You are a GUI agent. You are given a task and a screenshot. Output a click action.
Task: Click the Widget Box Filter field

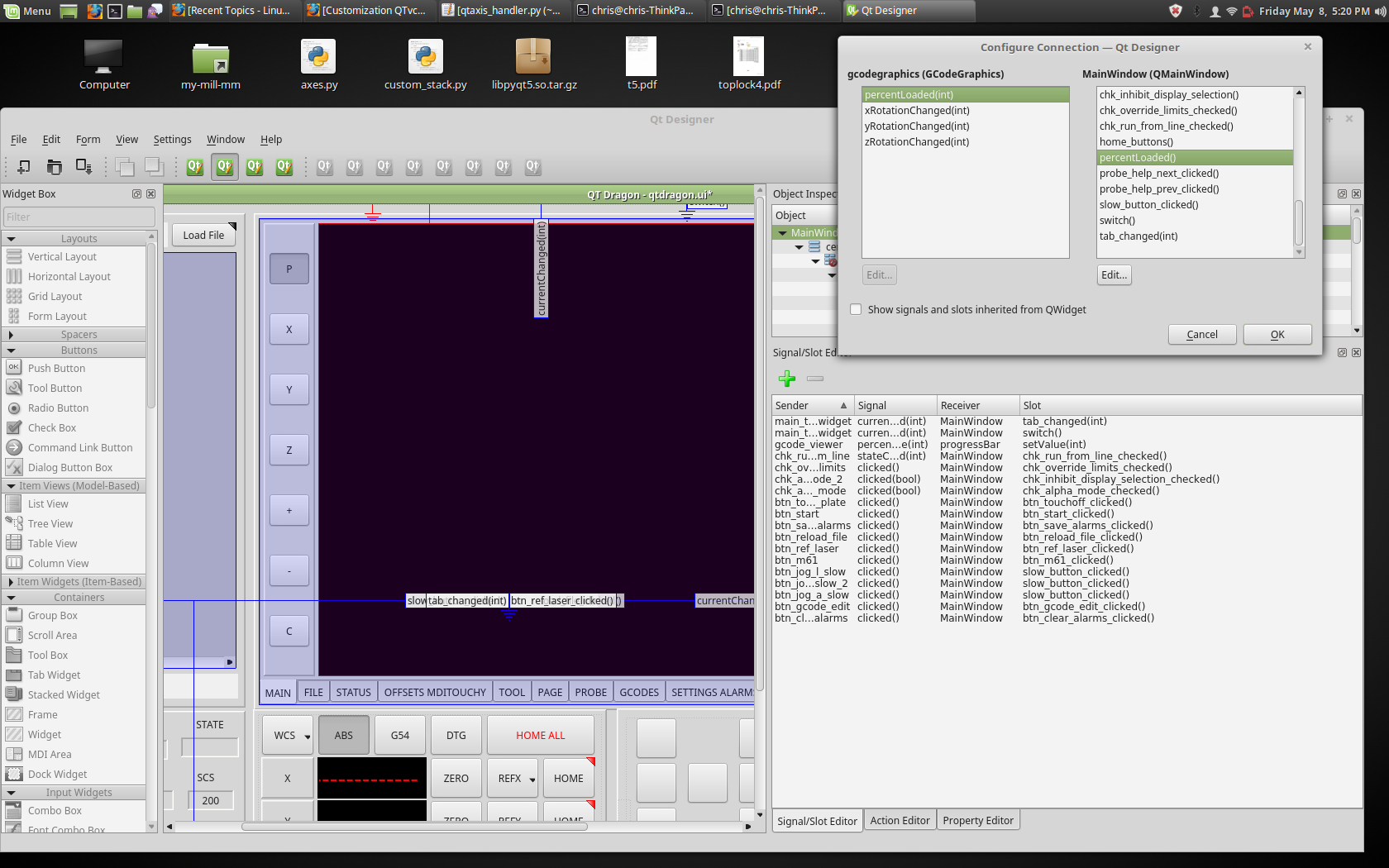tap(79, 217)
